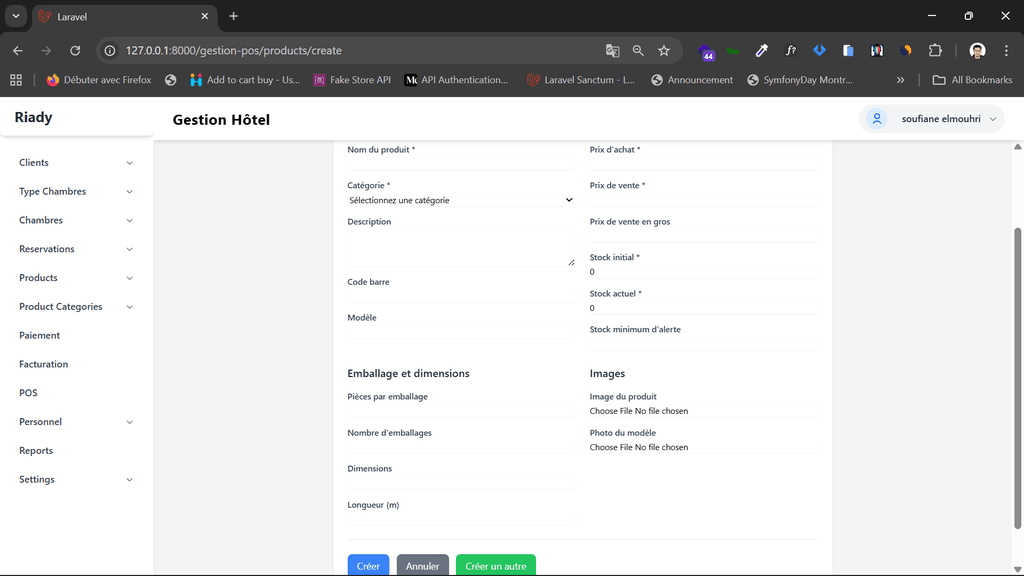Open the browser Extensions puzzle icon
1024x576 pixels.
coord(935,51)
